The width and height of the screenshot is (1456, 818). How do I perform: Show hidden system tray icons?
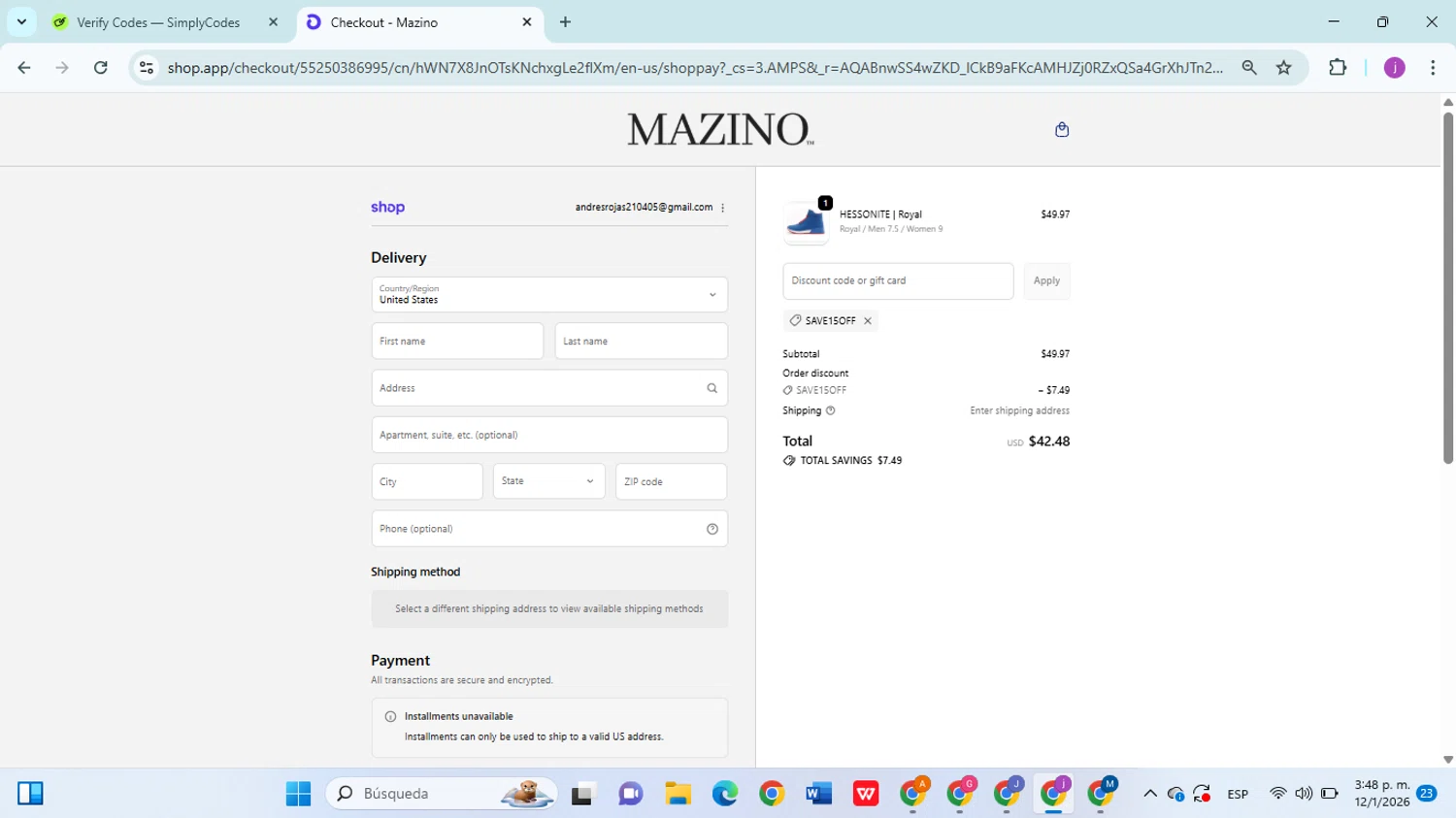tap(1150, 794)
